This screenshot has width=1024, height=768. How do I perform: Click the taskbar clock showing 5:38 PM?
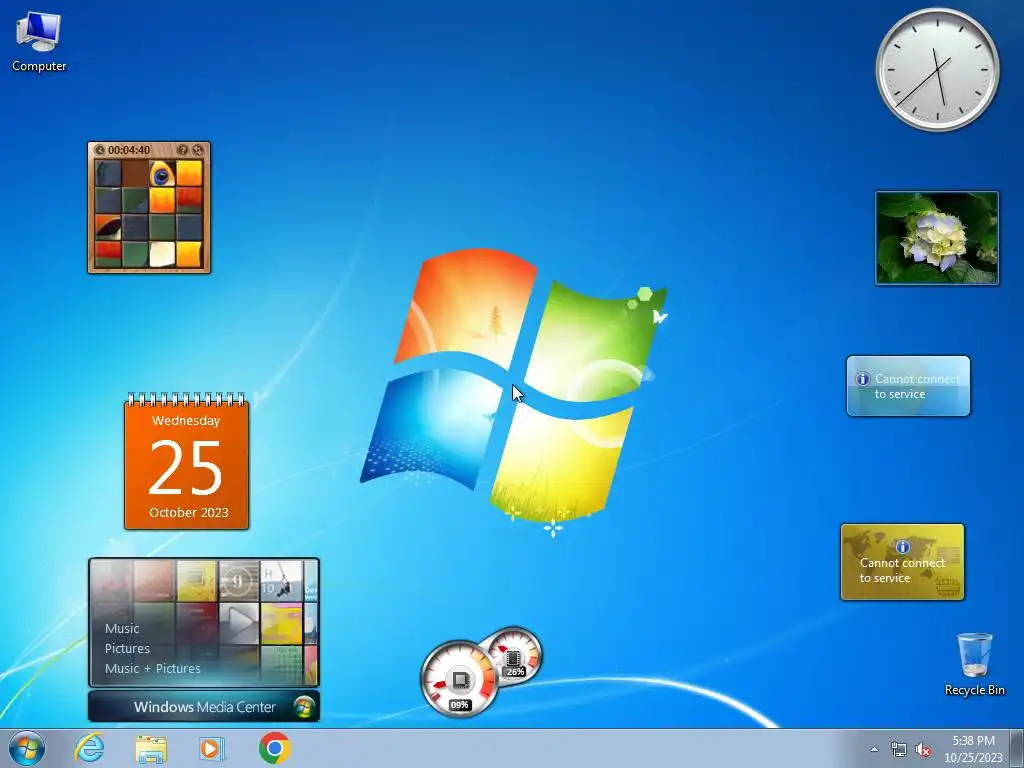(x=973, y=749)
